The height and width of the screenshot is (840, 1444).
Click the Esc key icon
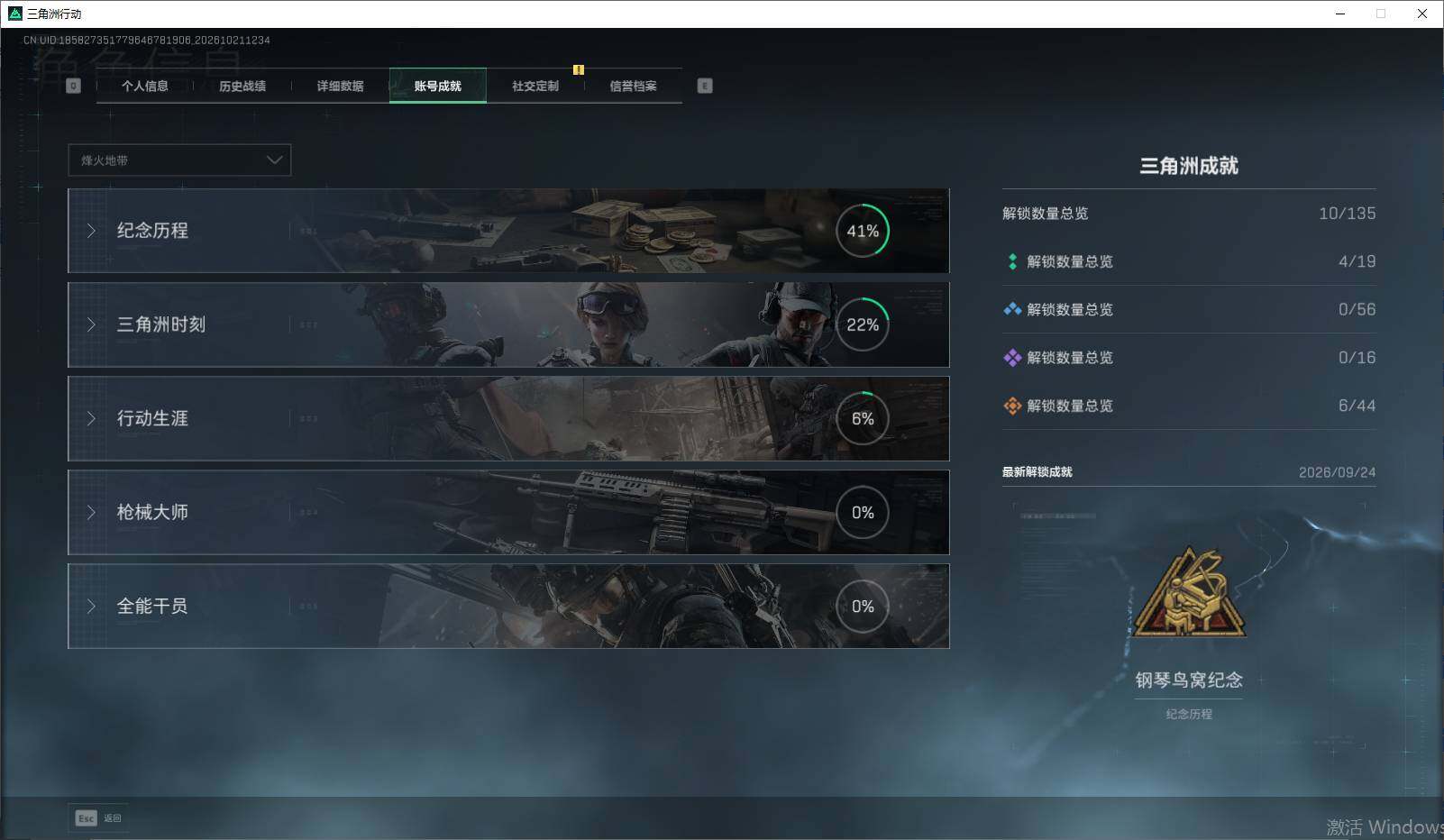(86, 818)
